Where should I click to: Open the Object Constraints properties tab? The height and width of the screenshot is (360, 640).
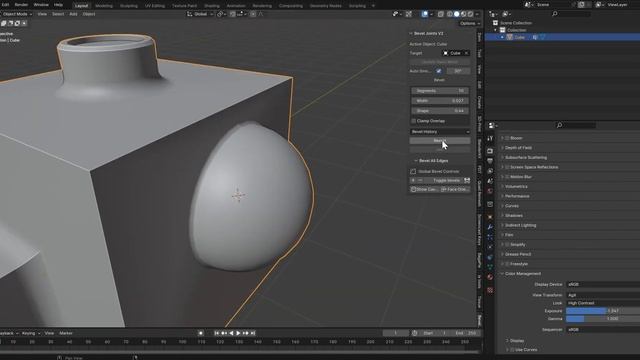[x=490, y=257]
